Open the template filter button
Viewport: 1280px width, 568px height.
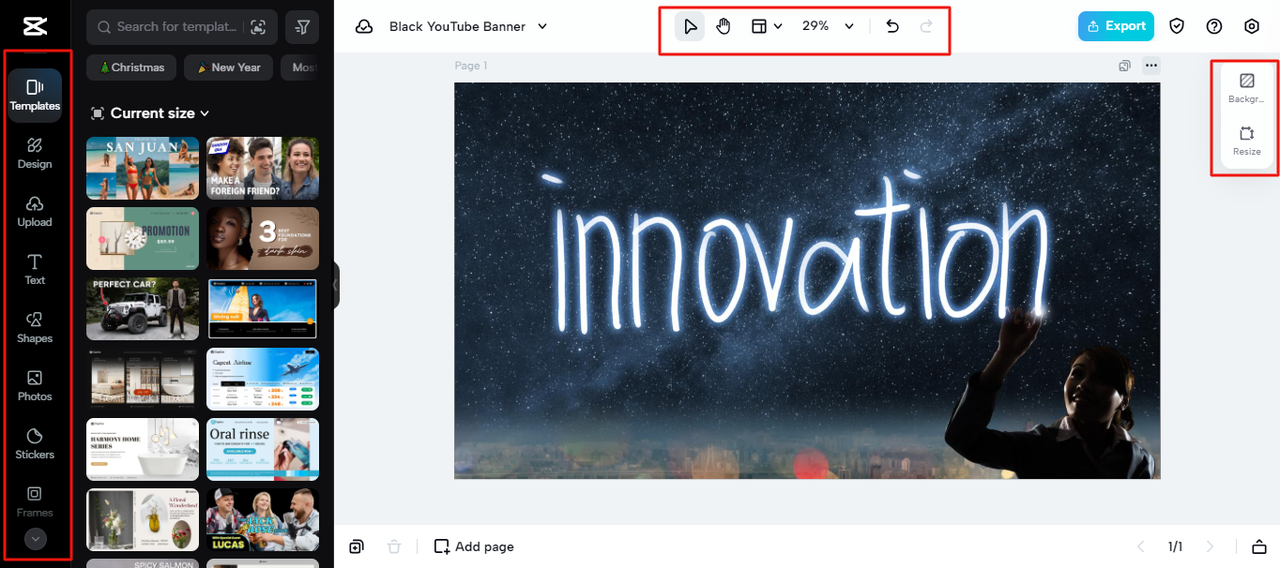point(302,27)
